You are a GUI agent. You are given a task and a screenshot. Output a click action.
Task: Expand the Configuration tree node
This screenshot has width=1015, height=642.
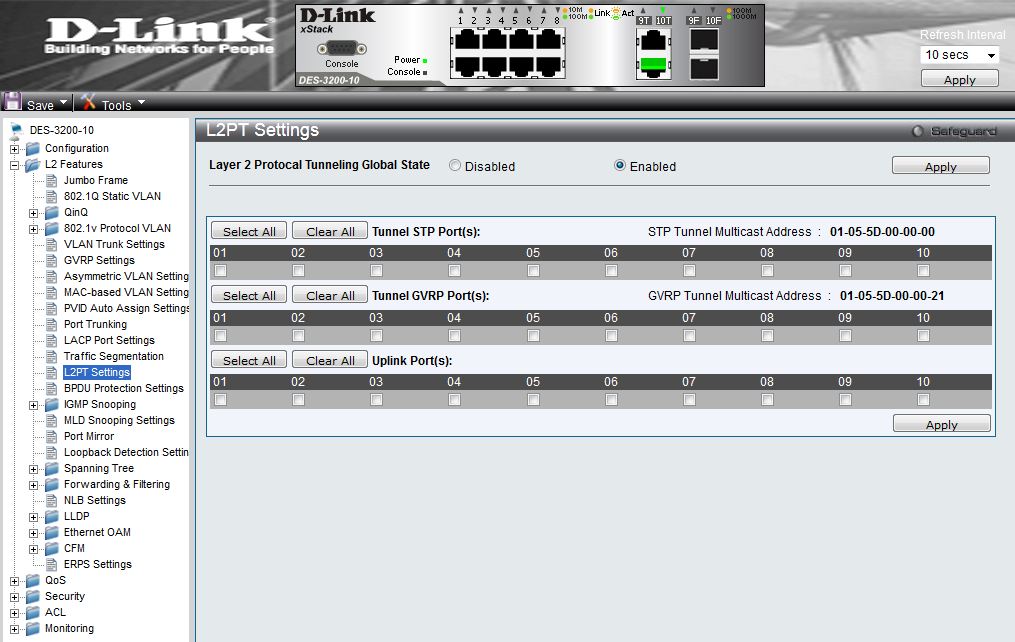14,149
